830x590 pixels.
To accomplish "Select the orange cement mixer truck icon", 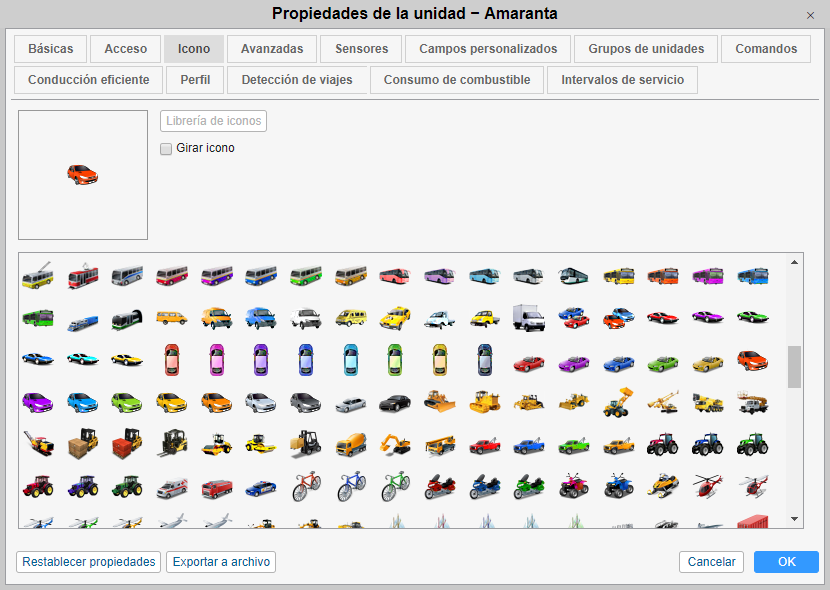I will (350, 444).
